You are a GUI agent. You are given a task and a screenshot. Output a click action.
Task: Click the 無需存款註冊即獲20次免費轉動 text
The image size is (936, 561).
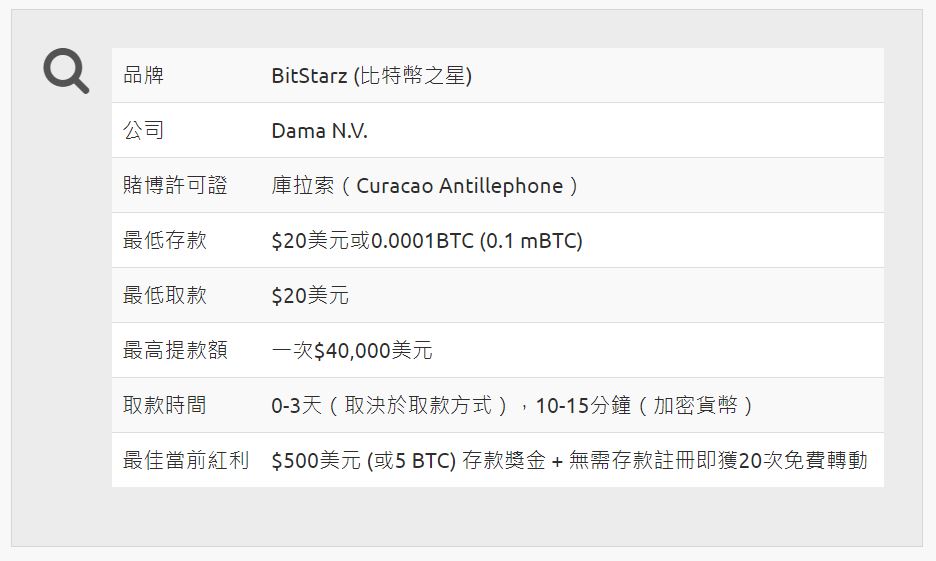[718, 461]
